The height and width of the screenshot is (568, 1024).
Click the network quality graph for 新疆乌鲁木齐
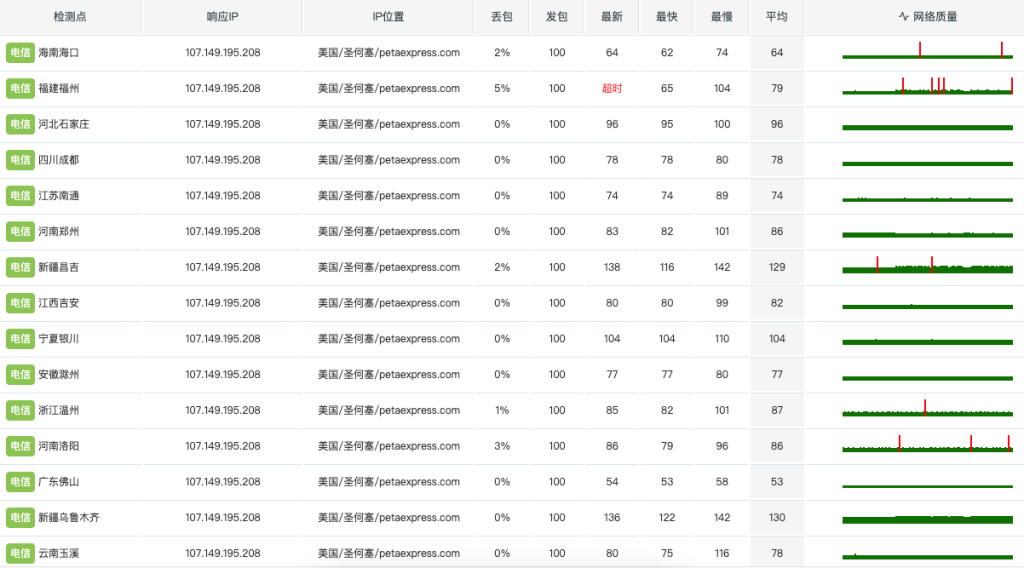point(927,520)
